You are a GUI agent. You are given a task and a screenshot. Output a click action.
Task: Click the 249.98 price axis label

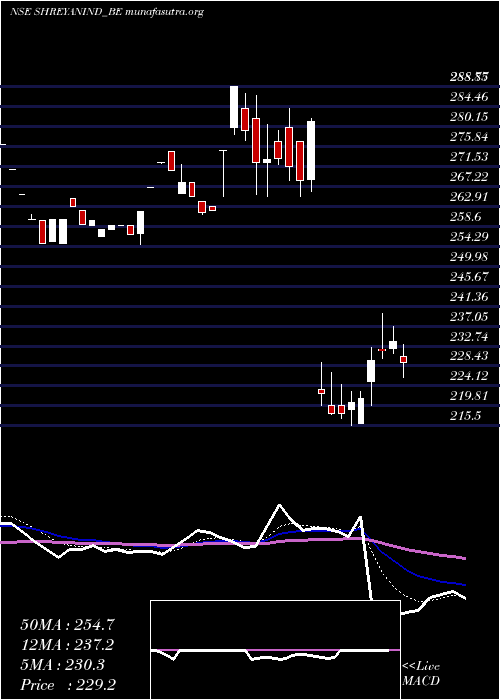468,257
